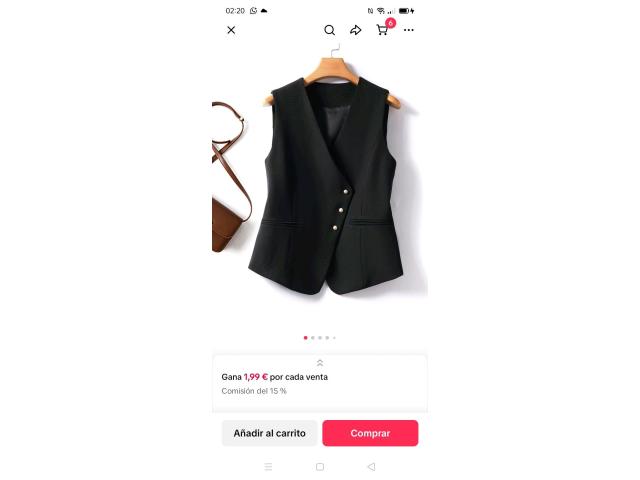The height and width of the screenshot is (480, 640).
Task: Tap the share arrow icon
Action: (x=356, y=30)
